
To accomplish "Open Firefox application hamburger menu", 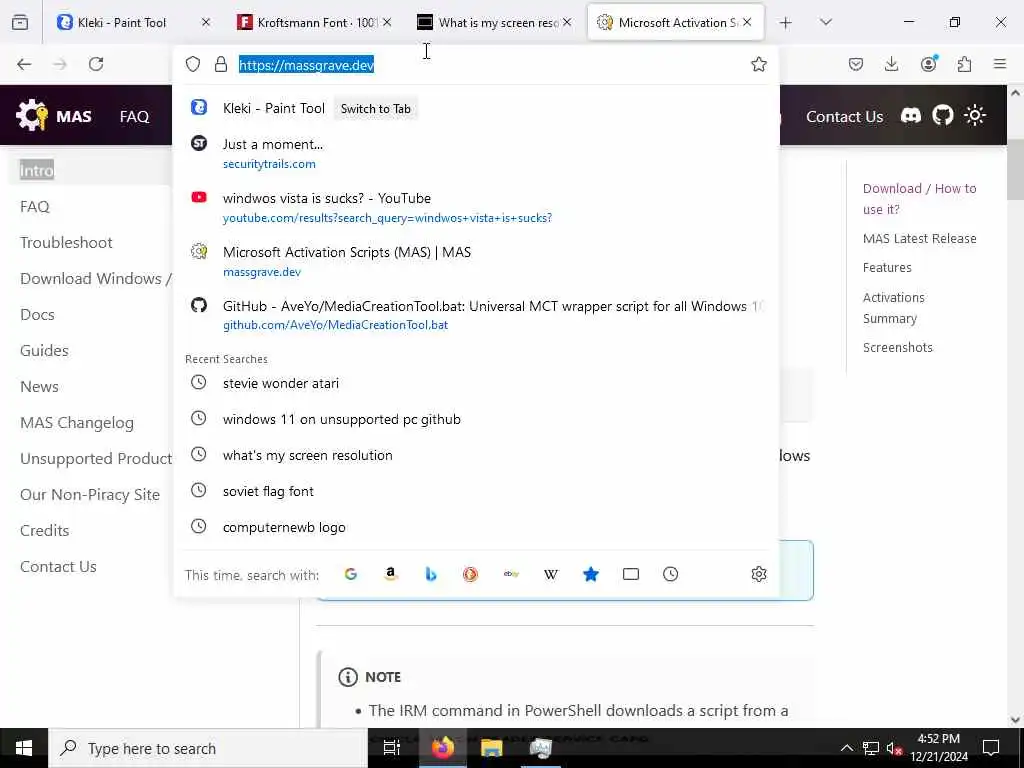I will 1000,64.
